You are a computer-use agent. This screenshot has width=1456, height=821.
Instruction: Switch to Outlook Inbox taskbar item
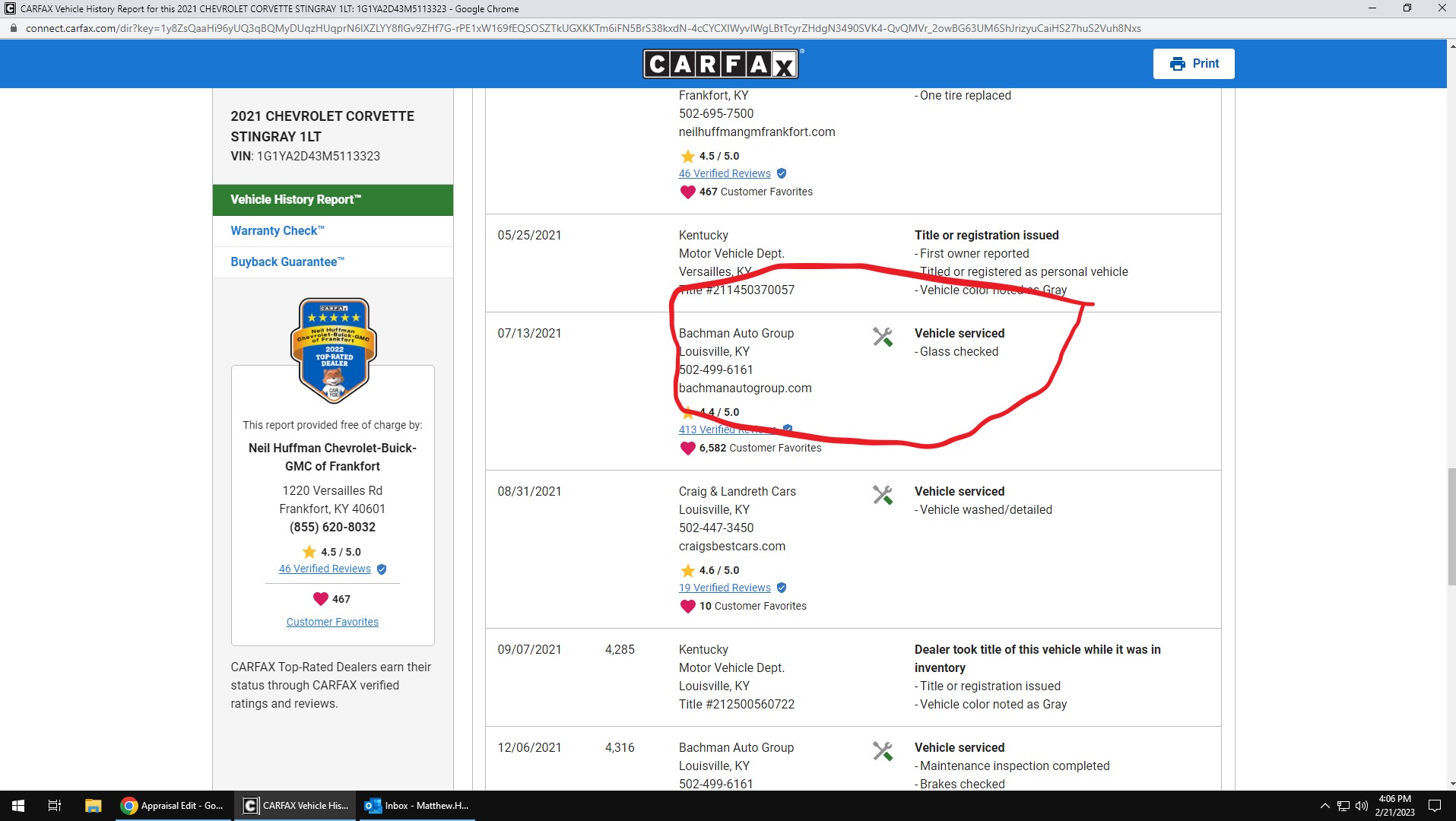click(x=417, y=806)
